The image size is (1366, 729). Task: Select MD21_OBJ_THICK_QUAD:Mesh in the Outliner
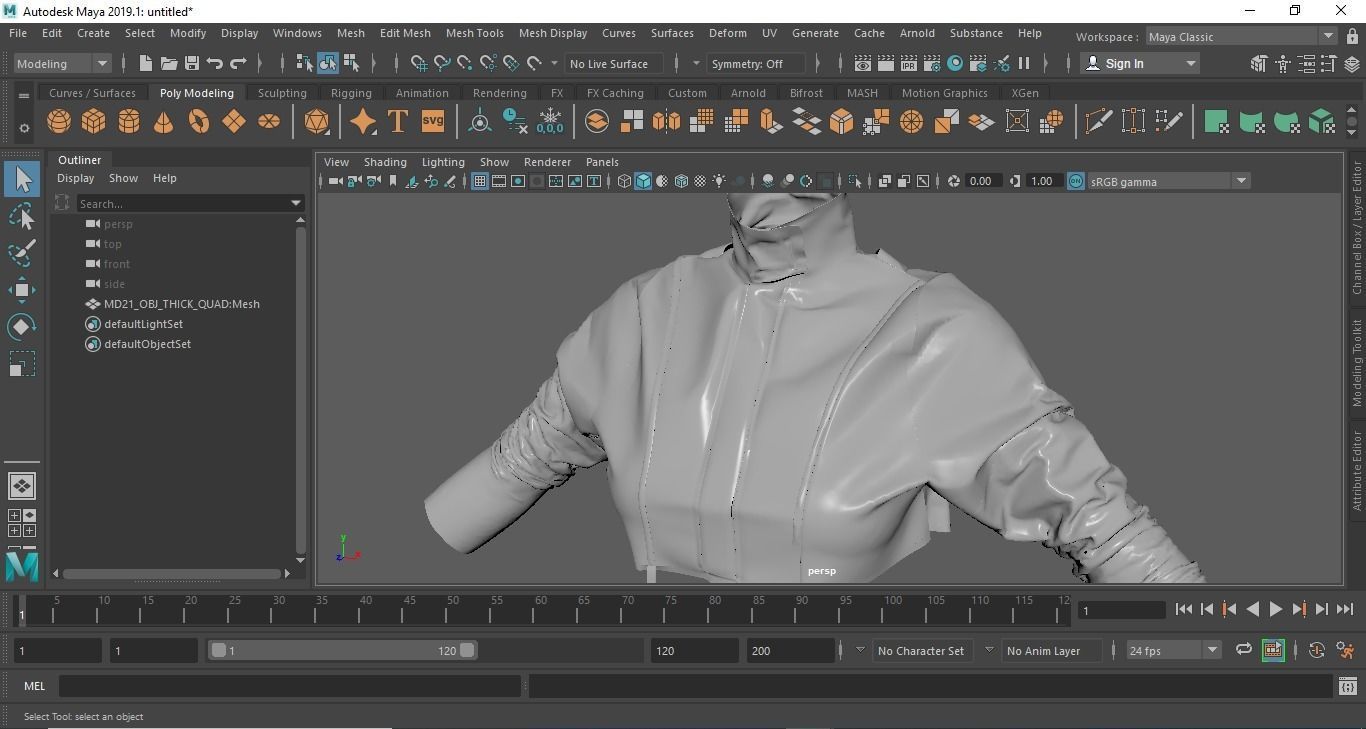(181, 304)
